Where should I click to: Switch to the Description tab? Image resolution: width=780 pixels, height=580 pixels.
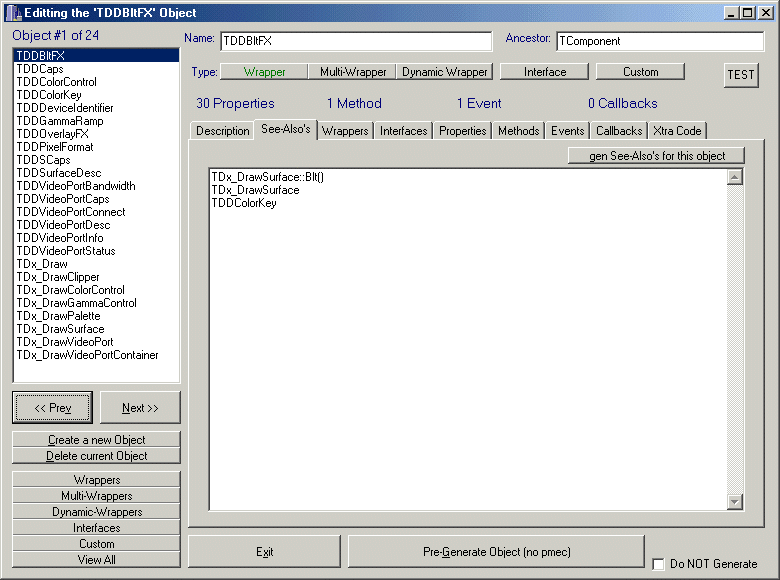[x=222, y=131]
